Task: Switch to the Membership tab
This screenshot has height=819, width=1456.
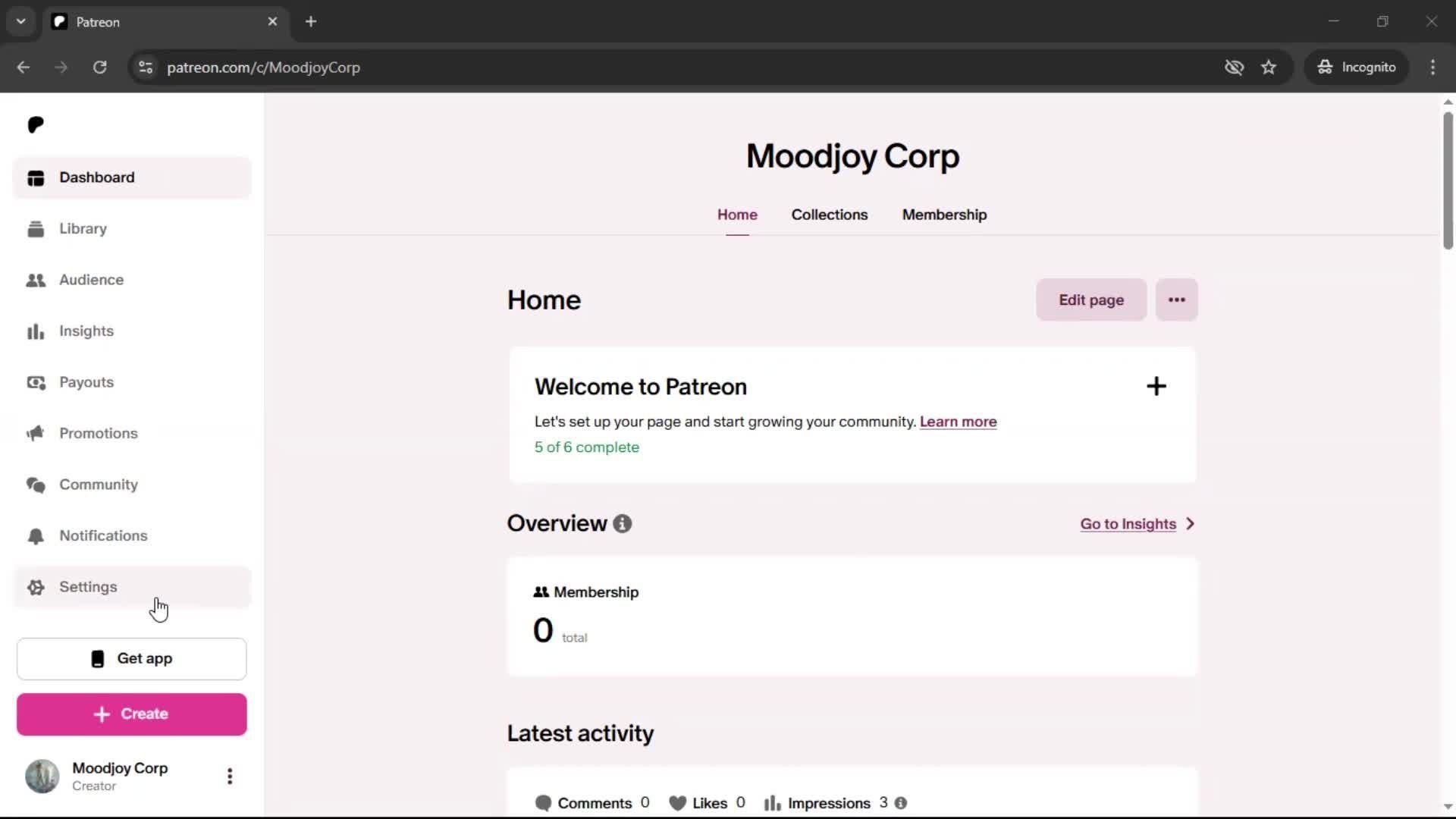Action: click(944, 215)
